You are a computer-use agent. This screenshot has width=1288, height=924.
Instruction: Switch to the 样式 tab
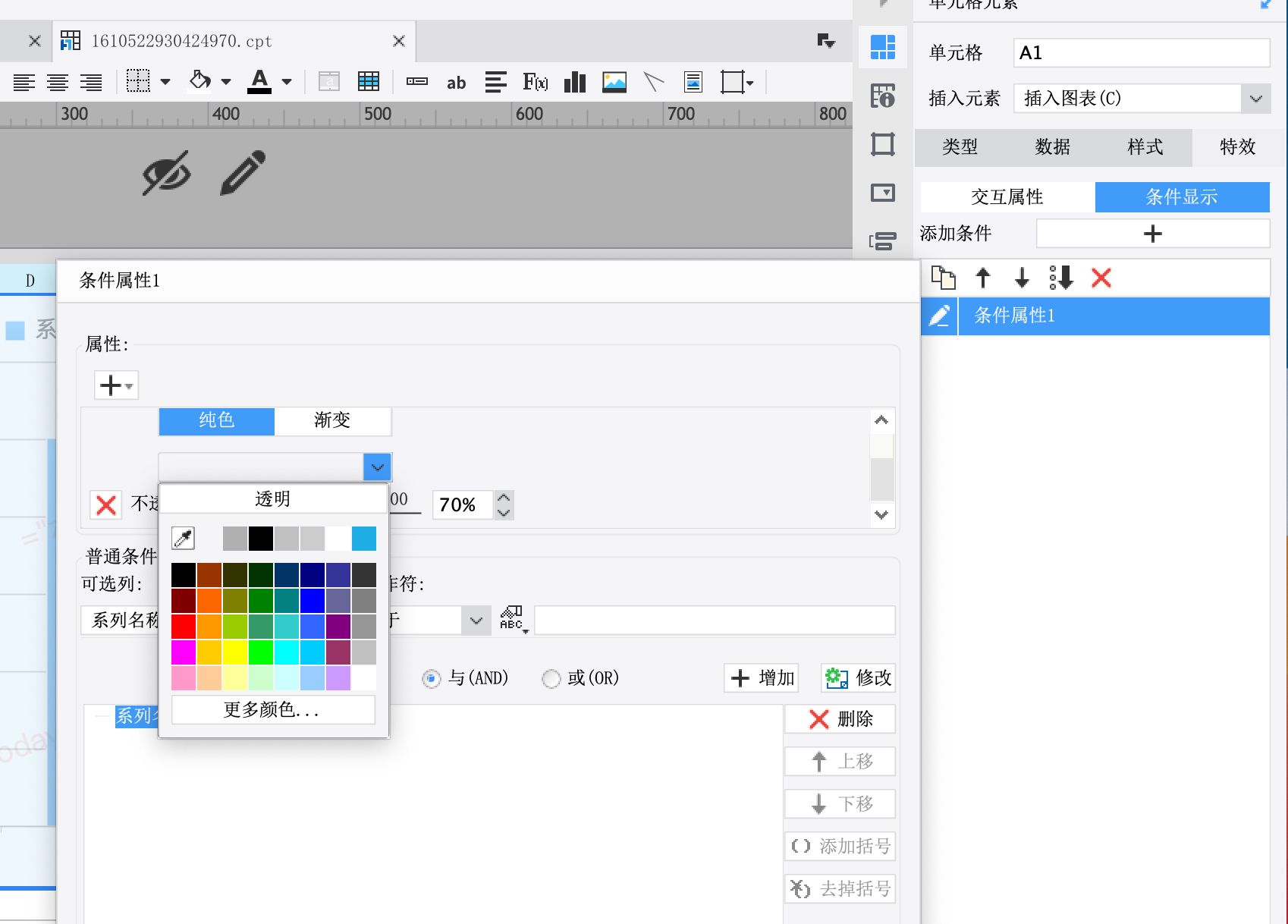1145,147
